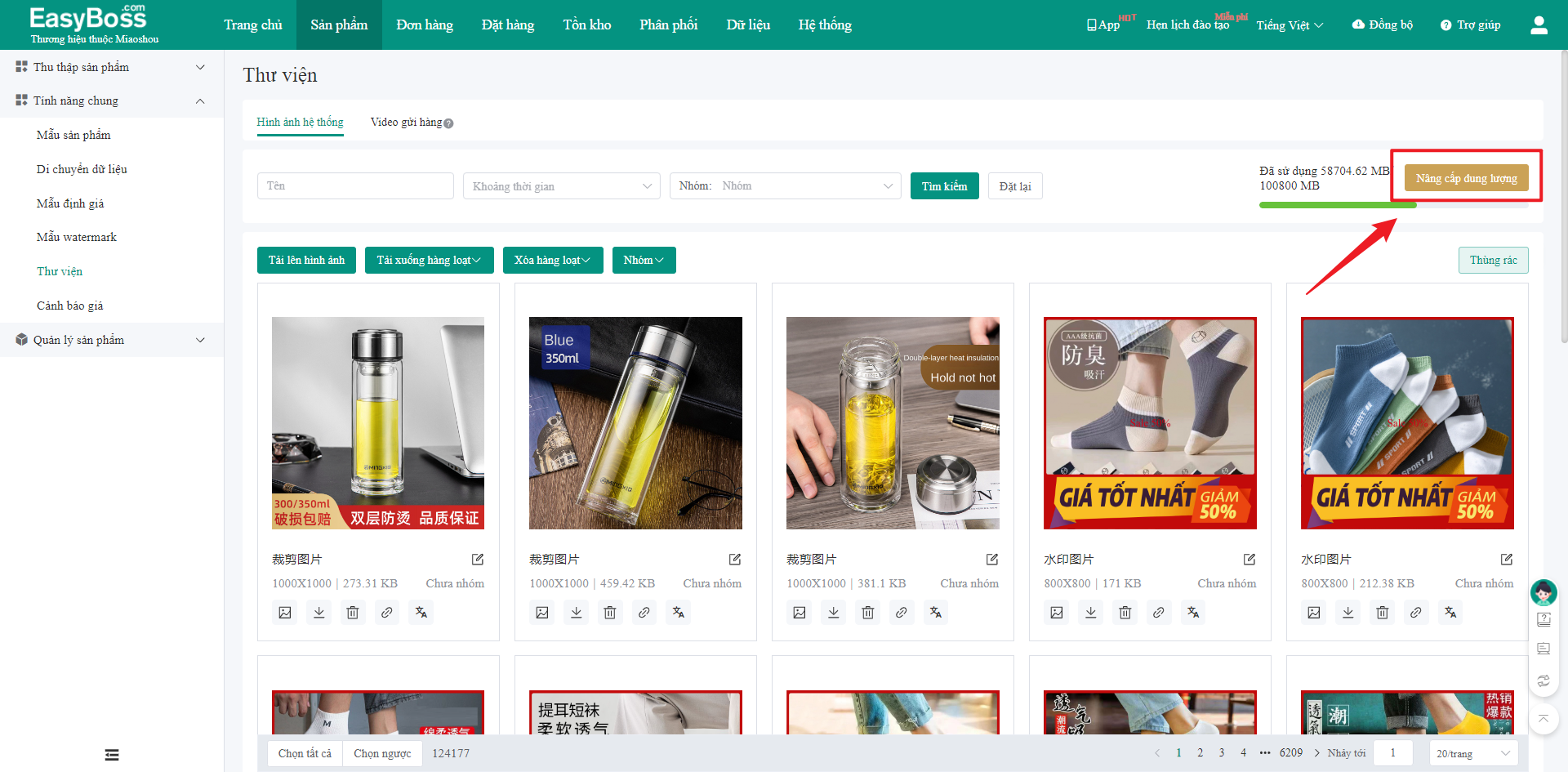The height and width of the screenshot is (772, 1568).
Task: Go to page 6209
Action: tap(1291, 753)
